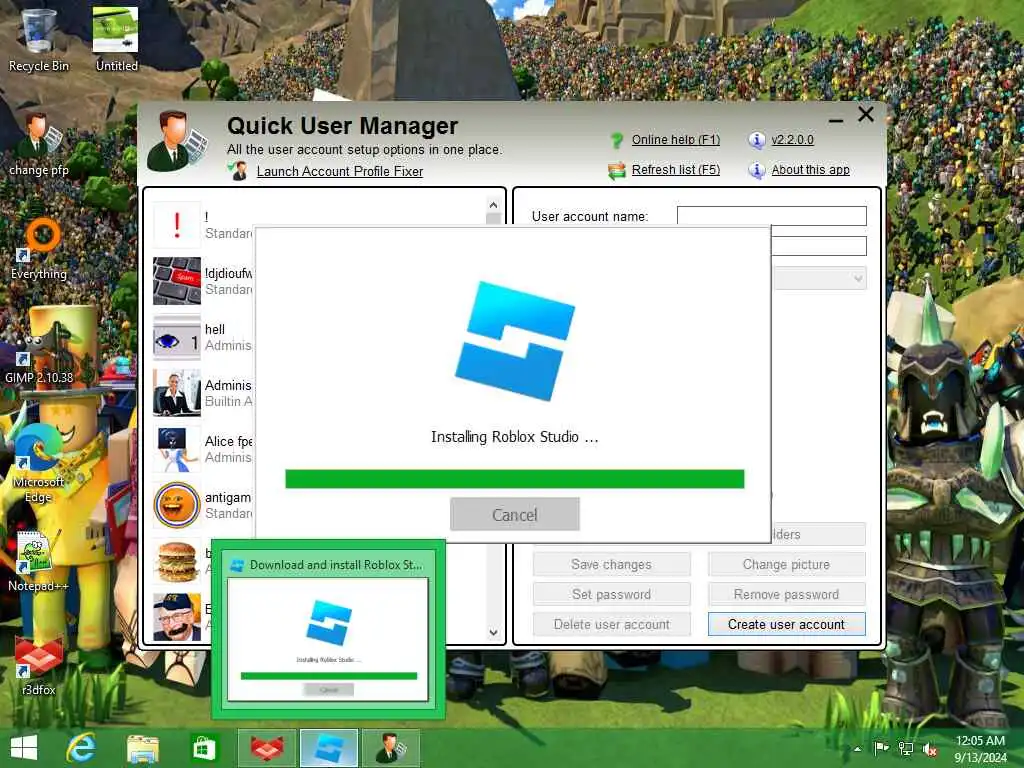Open the v2.2.0.0 version link
This screenshot has width=1024, height=768.
[792, 140]
